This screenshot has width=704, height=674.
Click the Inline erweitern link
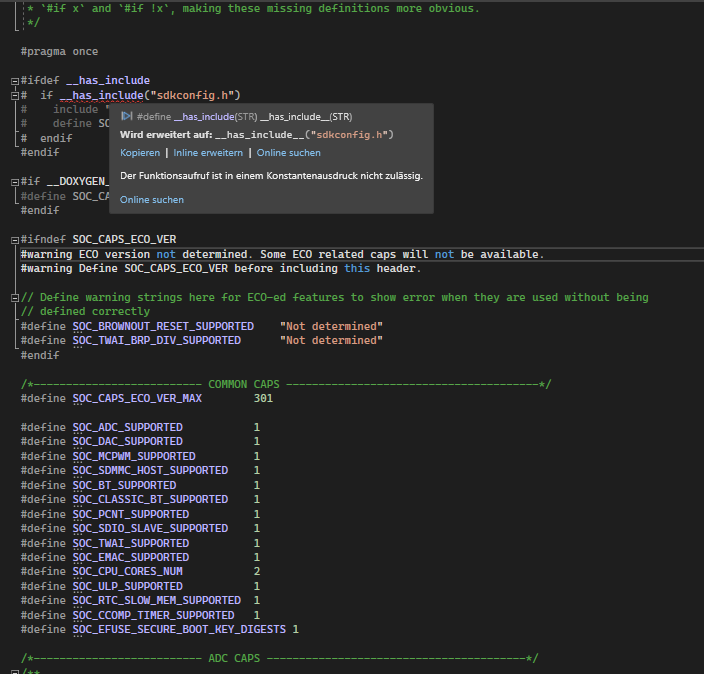point(208,153)
